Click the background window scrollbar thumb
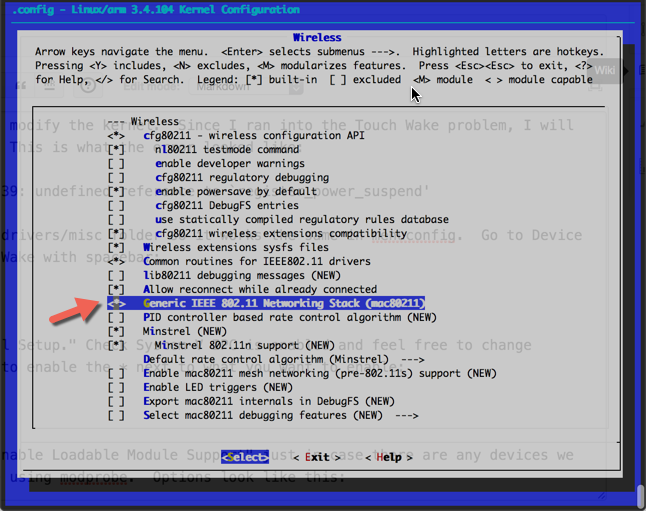Viewport: 646px width, 511px height. pos(641,496)
